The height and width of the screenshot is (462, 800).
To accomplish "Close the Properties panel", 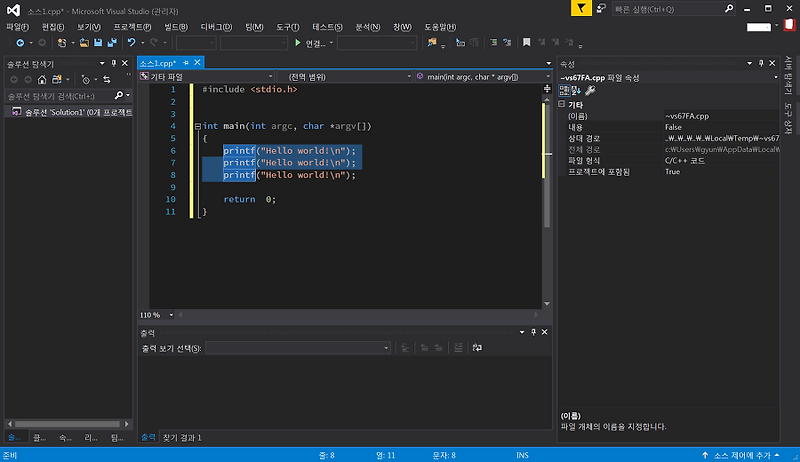I will [772, 63].
